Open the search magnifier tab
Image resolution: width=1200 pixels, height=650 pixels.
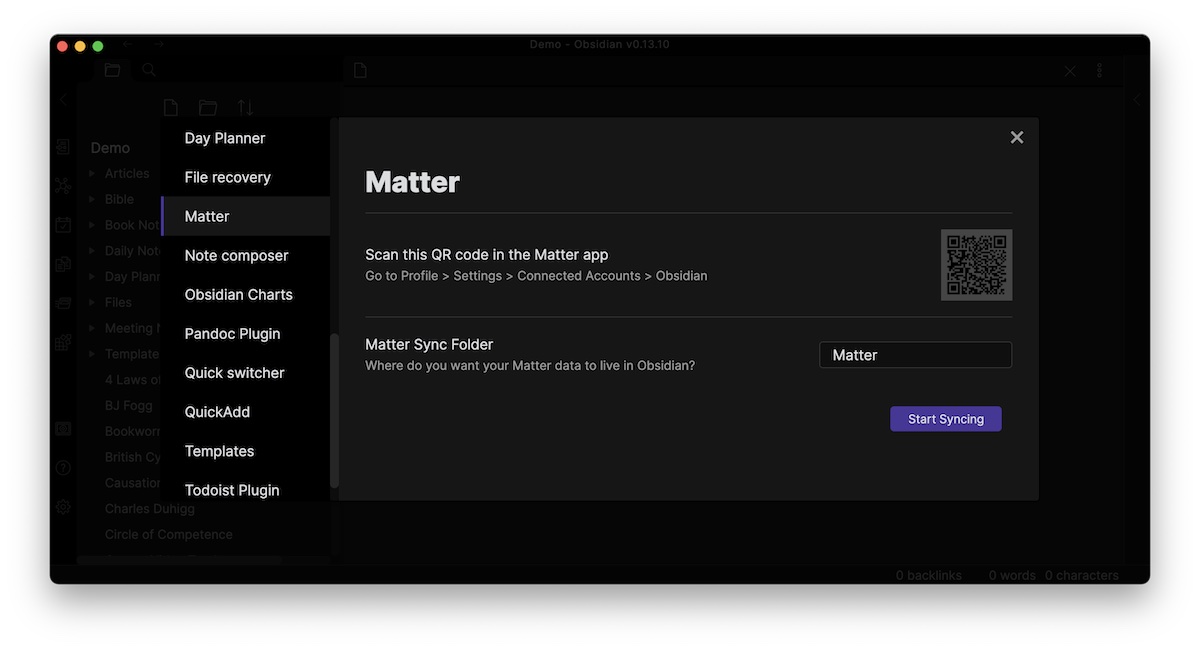pyautogui.click(x=148, y=70)
